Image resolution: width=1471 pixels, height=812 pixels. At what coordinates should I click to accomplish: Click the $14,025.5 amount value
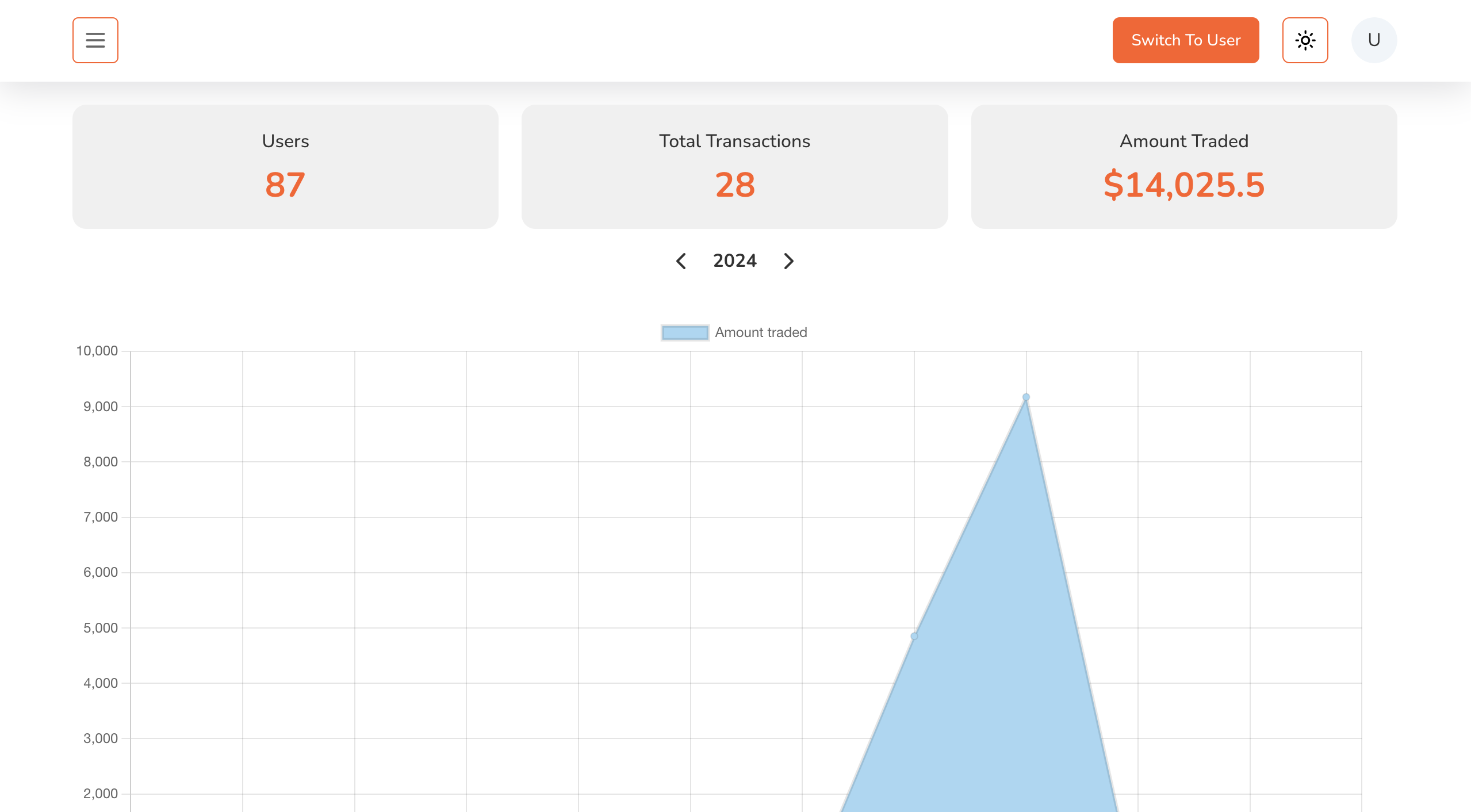point(1183,185)
